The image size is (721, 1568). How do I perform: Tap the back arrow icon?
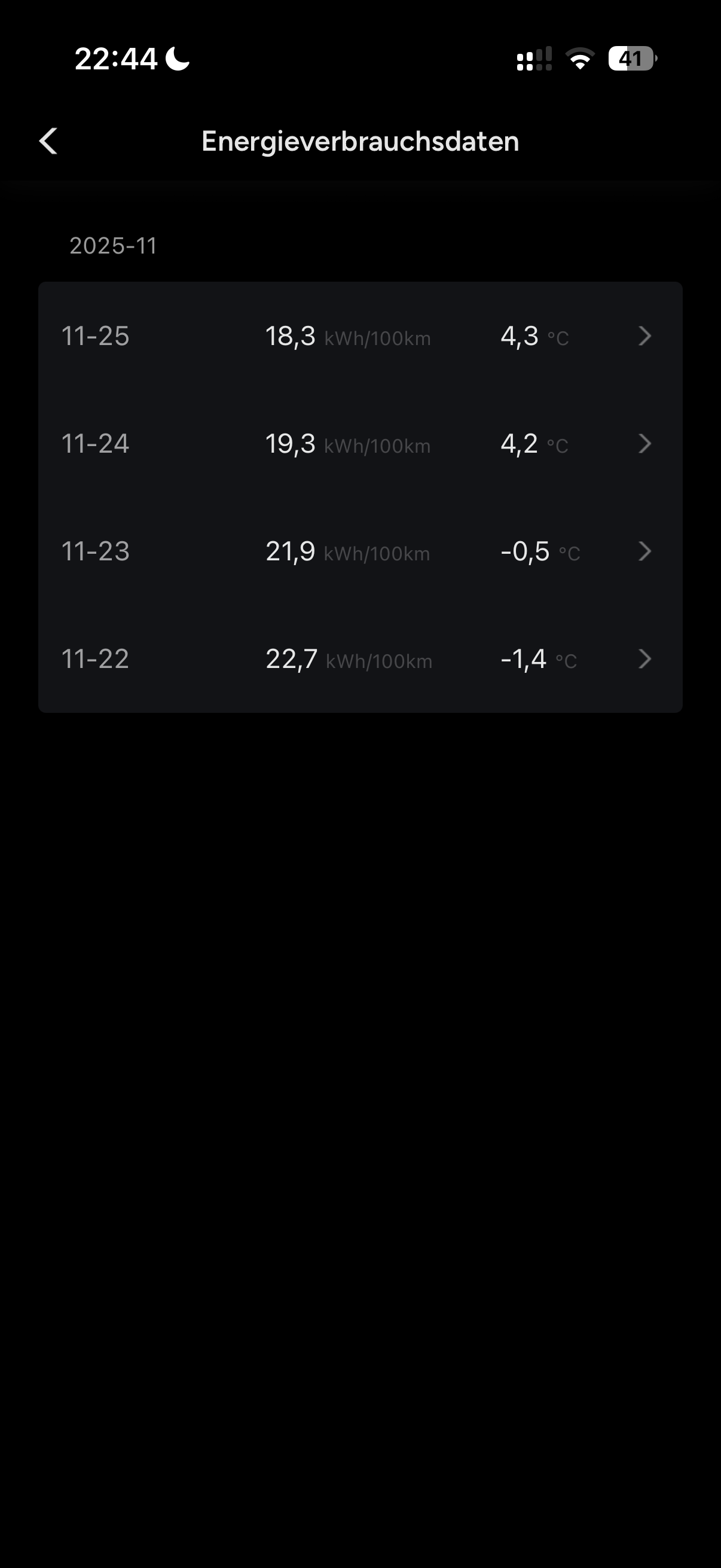pos(48,141)
